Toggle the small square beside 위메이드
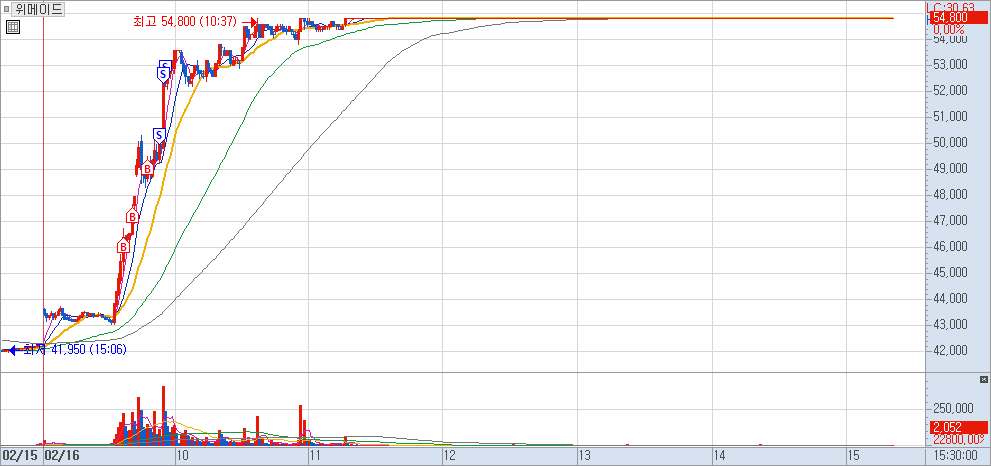 8,9
